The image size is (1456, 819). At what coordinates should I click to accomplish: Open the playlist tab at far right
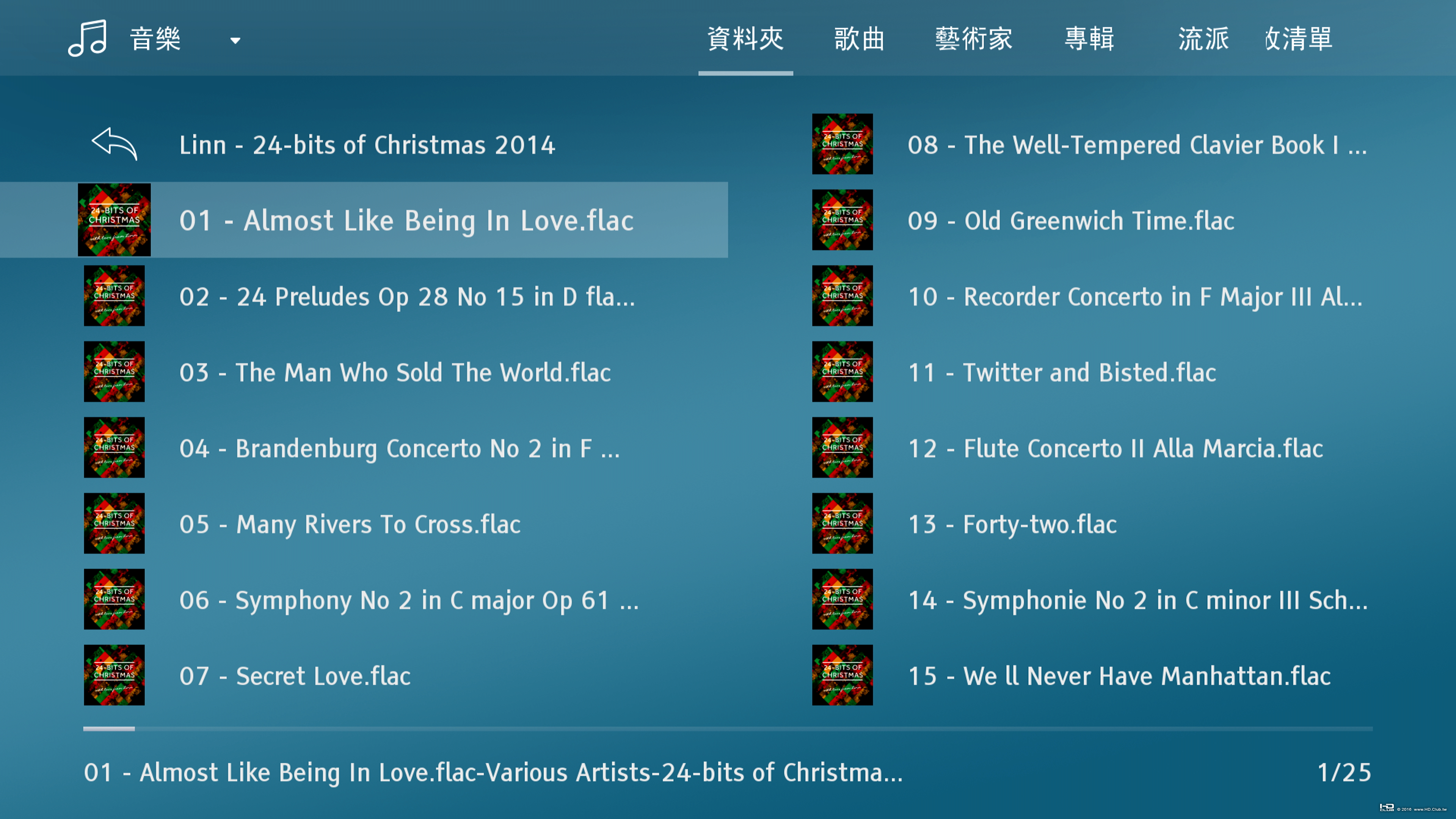coord(1298,39)
